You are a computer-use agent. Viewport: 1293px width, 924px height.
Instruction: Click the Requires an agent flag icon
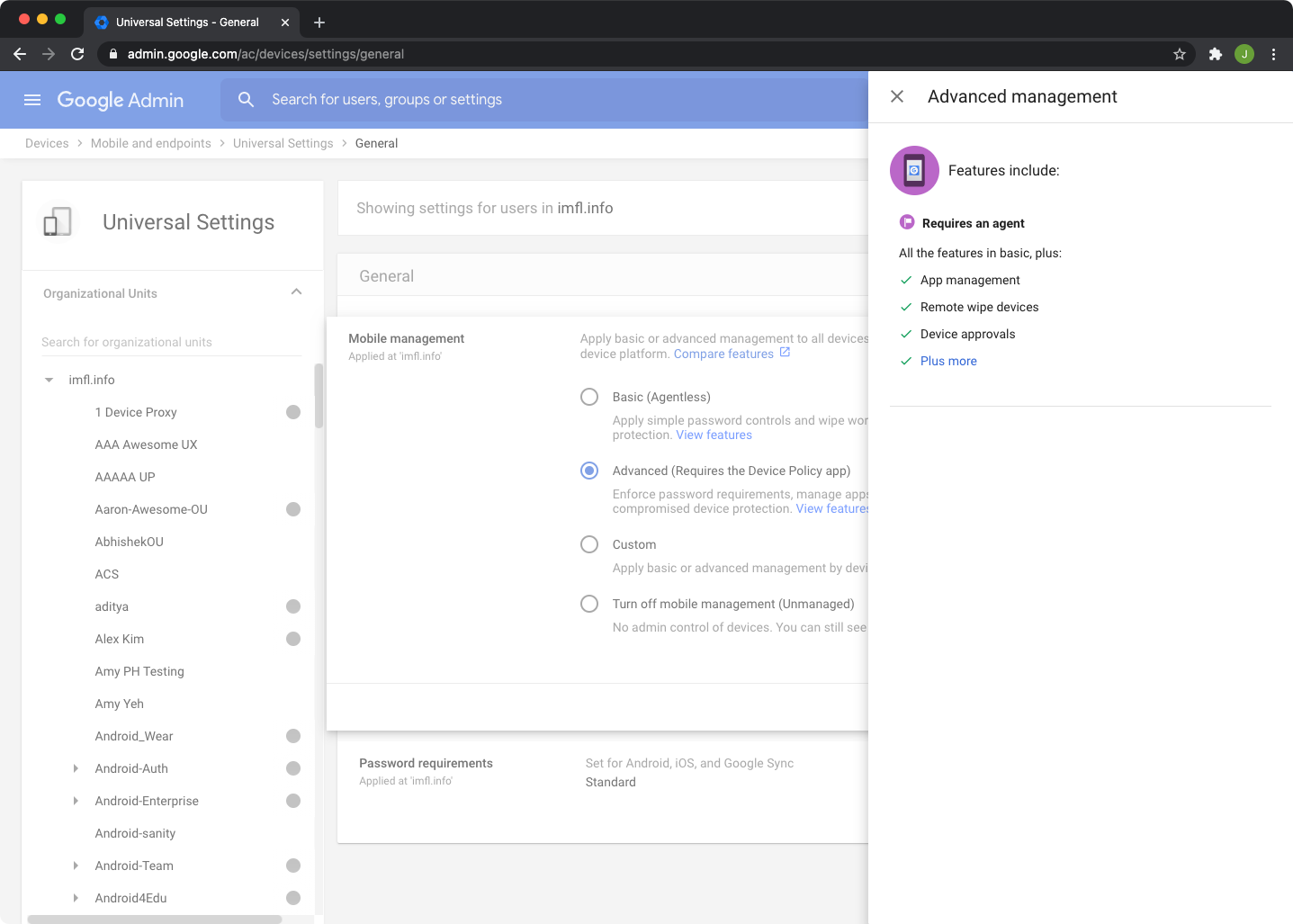907,222
